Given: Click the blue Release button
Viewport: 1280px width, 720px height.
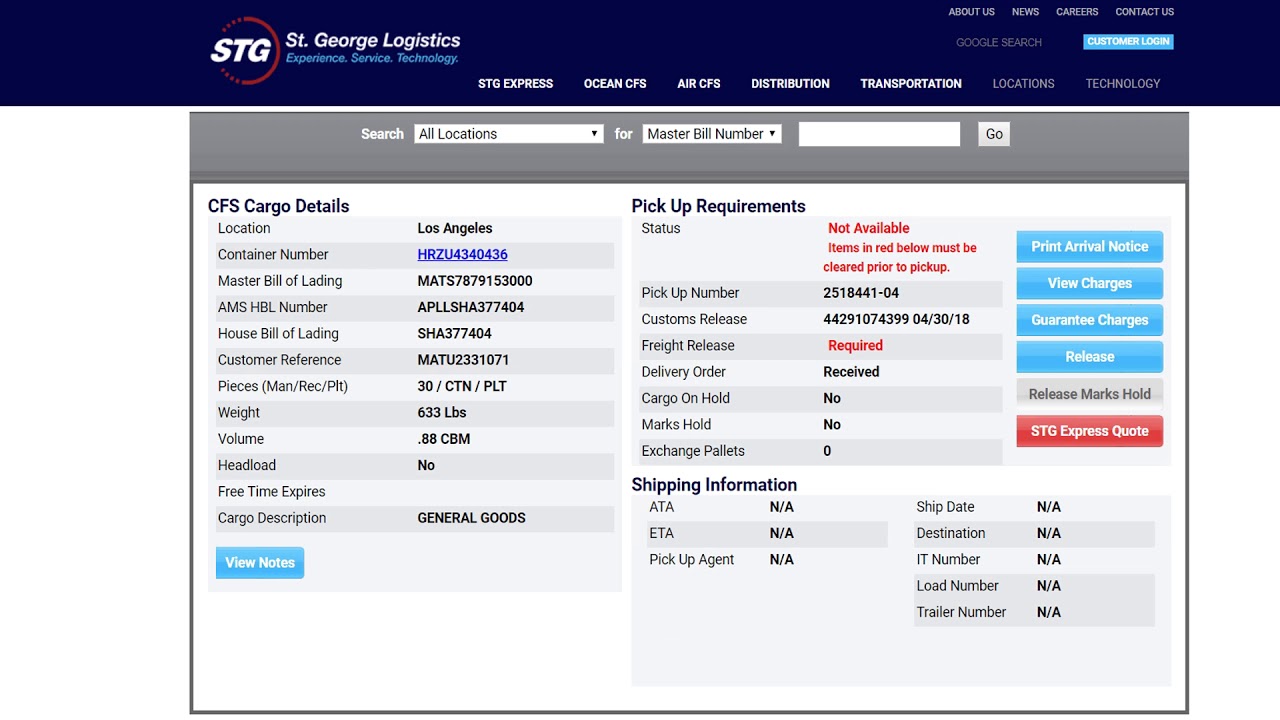Looking at the screenshot, I should click(1090, 357).
